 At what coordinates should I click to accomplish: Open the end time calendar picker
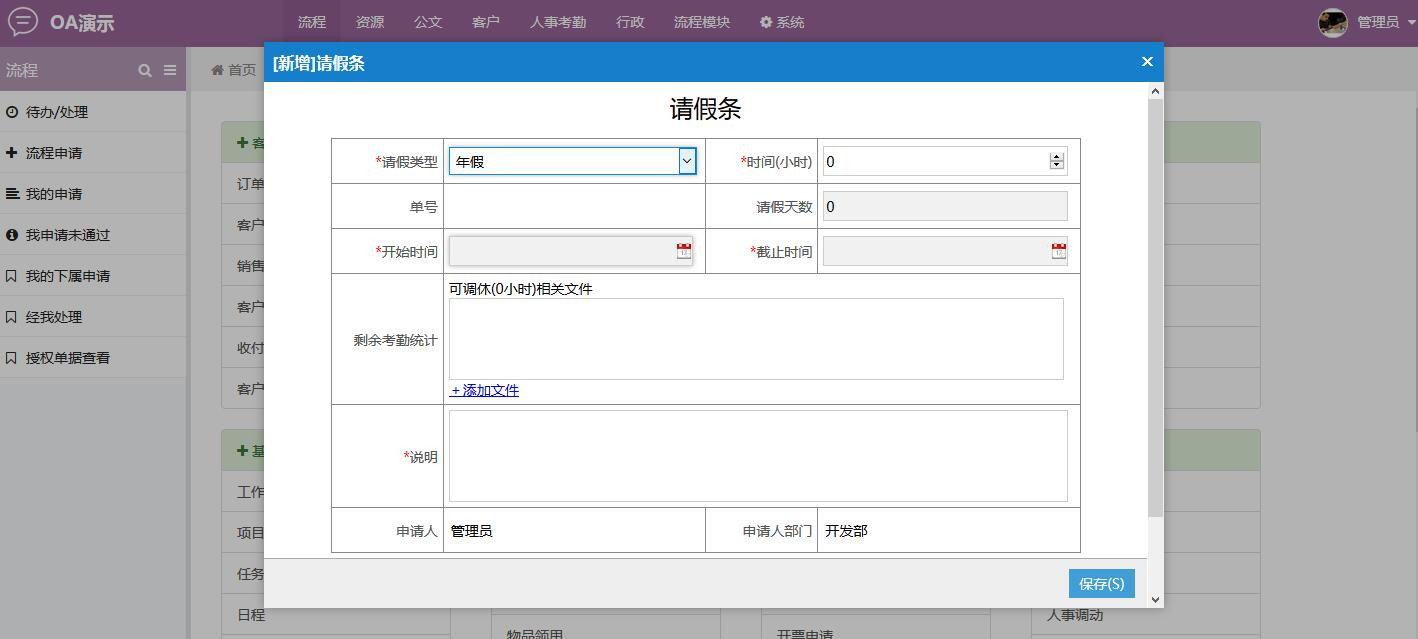[1058, 251]
